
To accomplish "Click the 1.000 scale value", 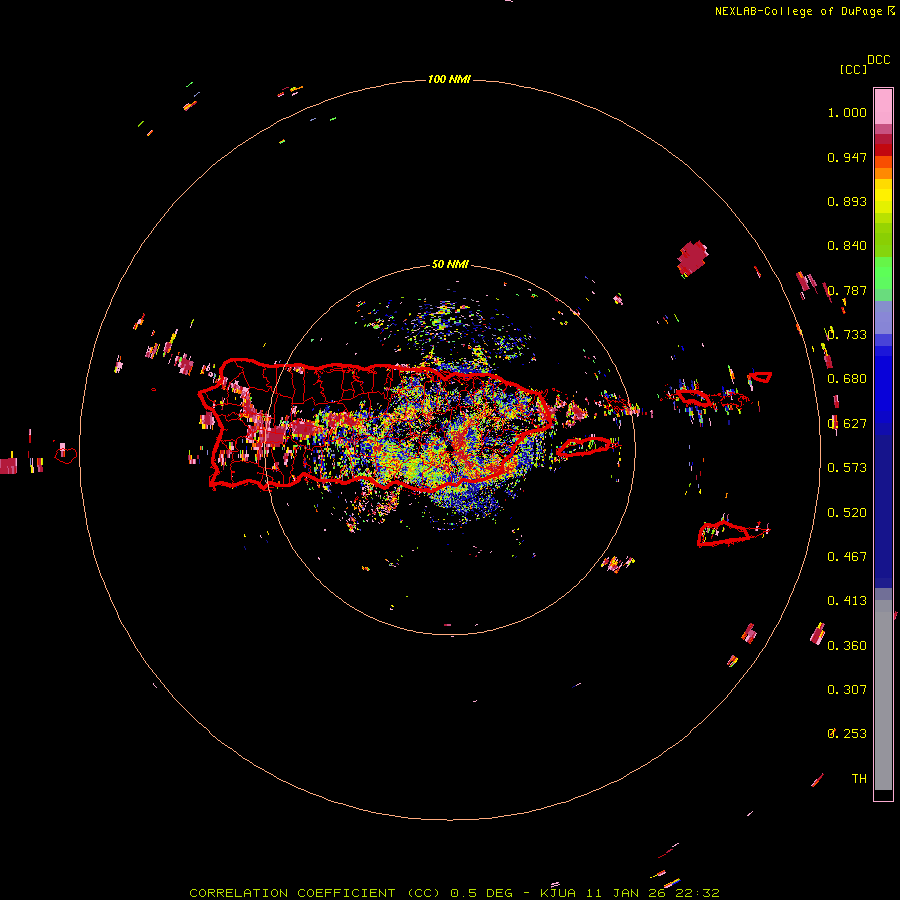I will 847,112.
